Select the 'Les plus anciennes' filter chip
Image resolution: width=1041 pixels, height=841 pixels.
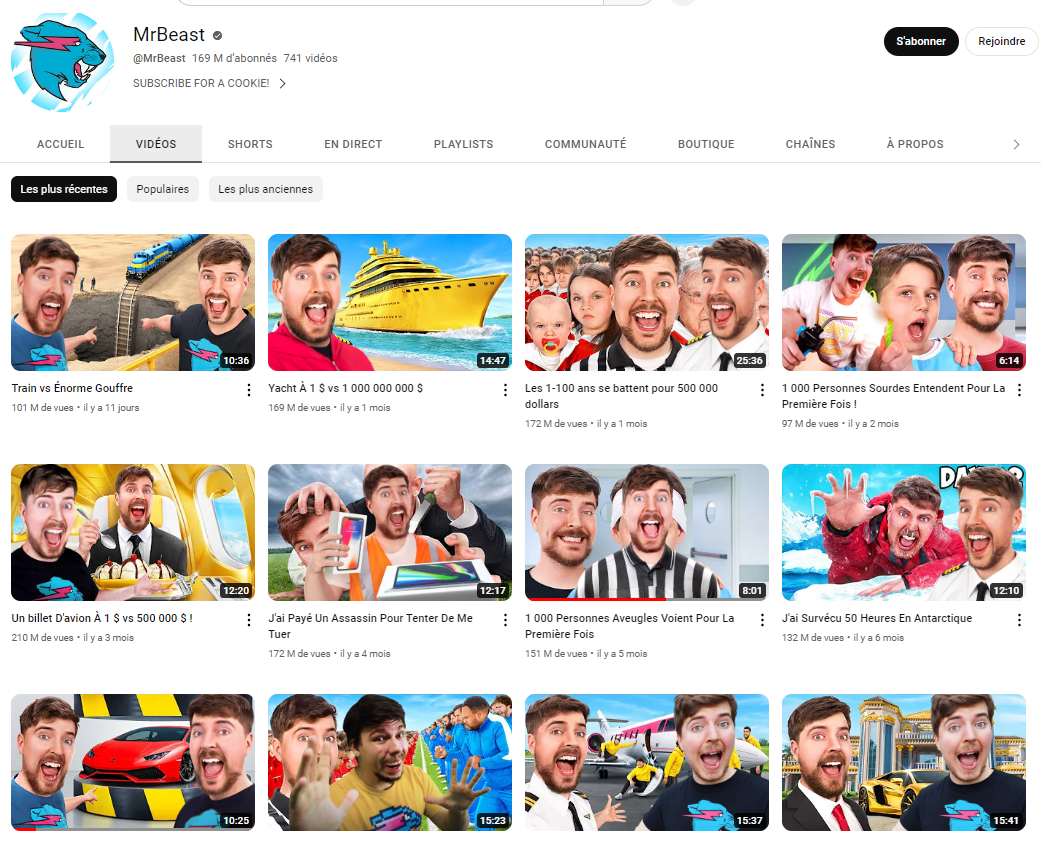(266, 189)
